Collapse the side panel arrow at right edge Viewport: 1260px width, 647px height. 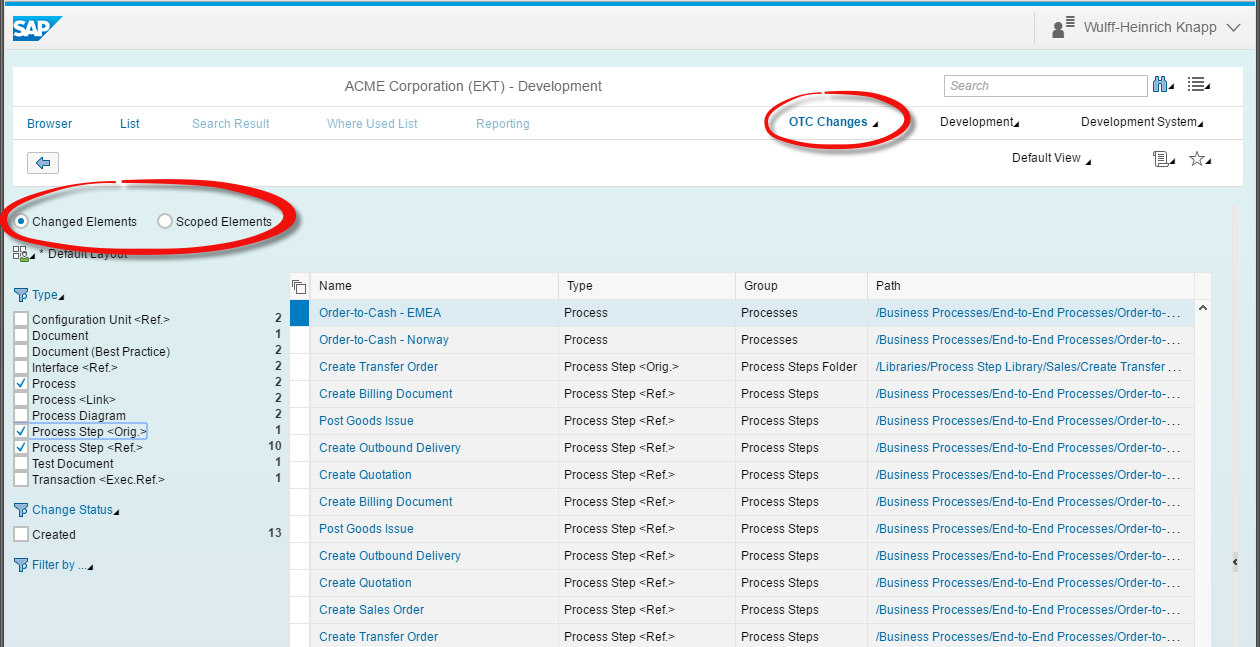click(1235, 561)
